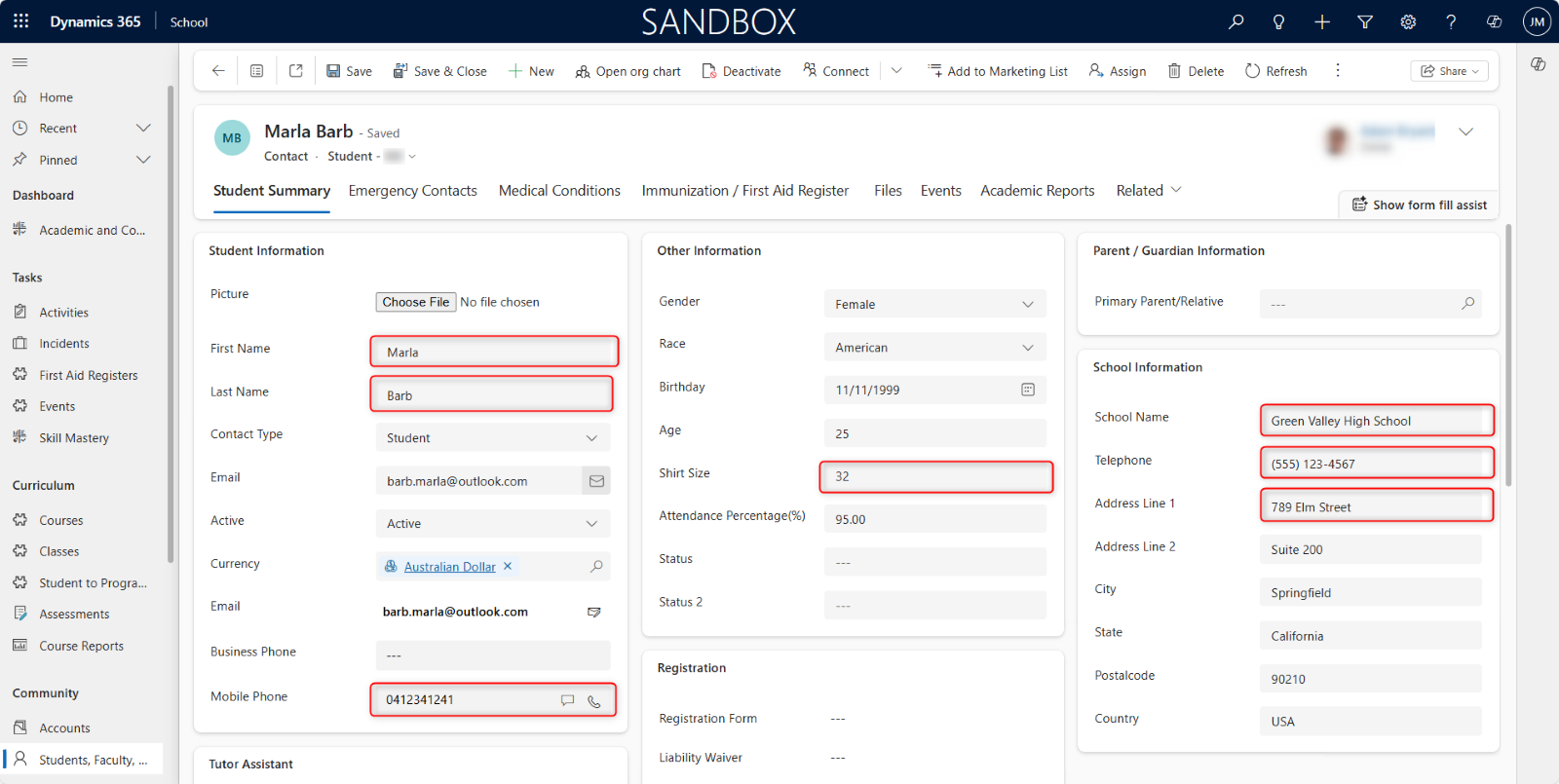
Task: Click the Shirt Size input field
Action: coord(935,476)
